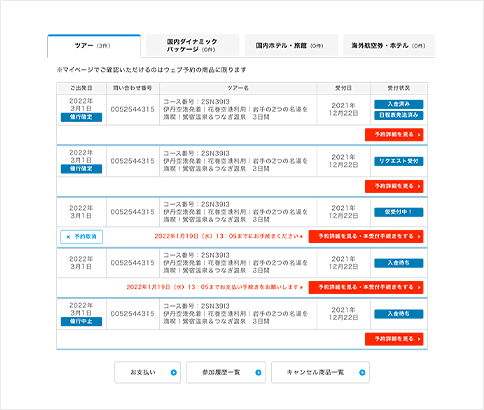Open the お支払い page button

pyautogui.click(x=147, y=372)
